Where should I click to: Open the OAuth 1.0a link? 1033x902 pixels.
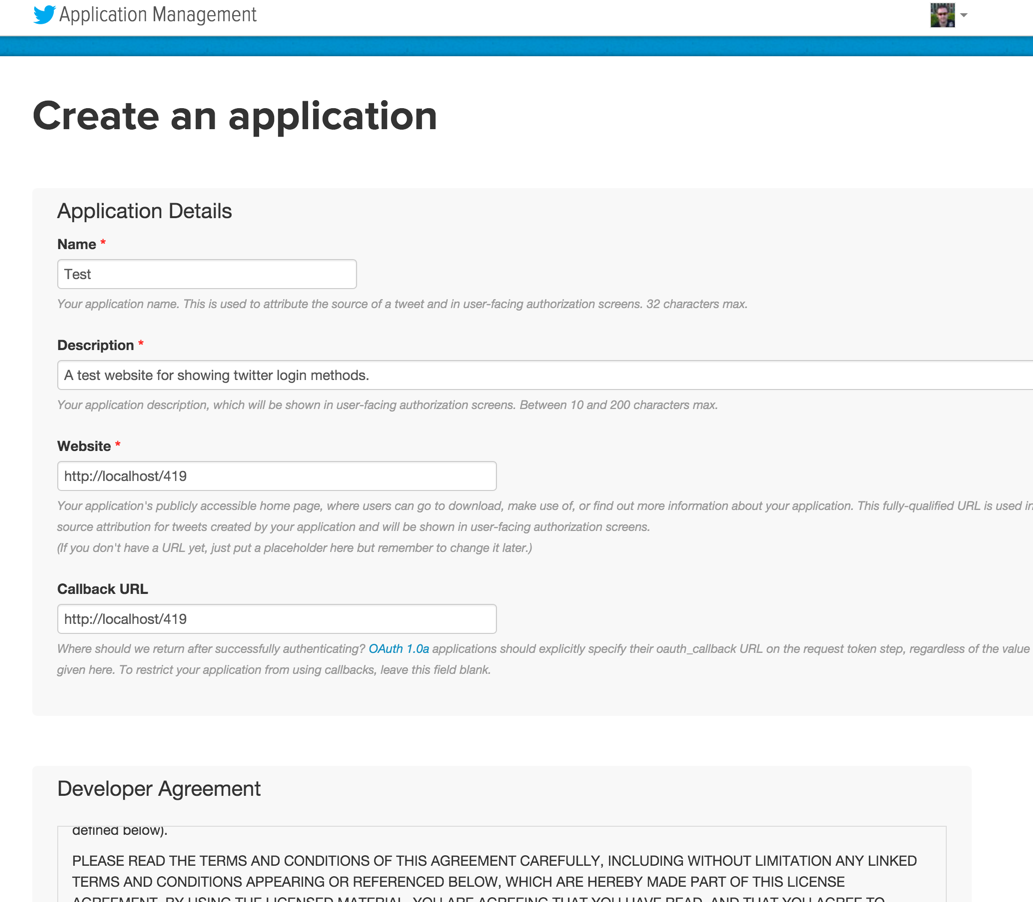click(x=398, y=649)
